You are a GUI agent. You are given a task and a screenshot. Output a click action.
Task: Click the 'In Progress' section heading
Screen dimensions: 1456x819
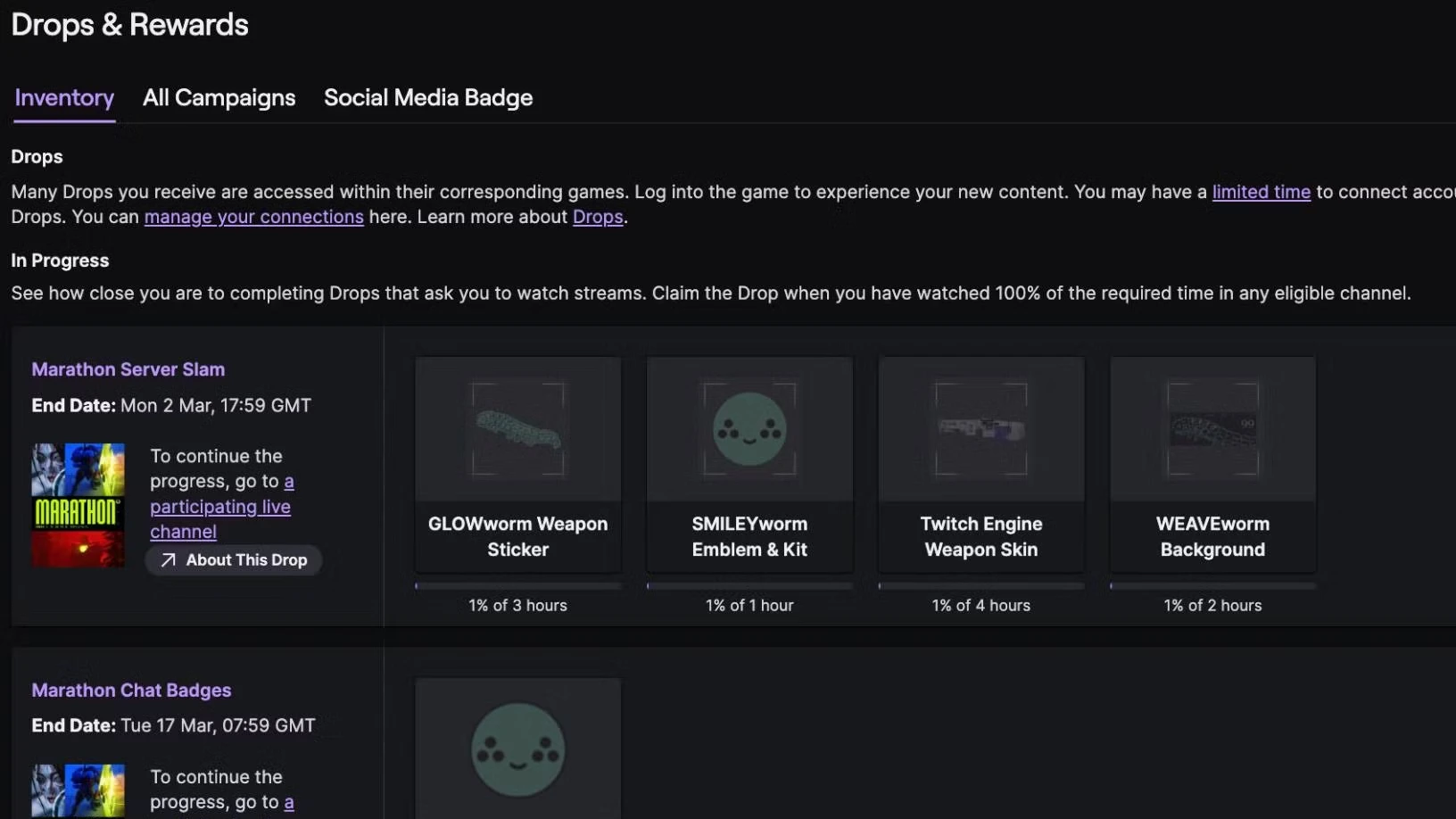coord(60,261)
